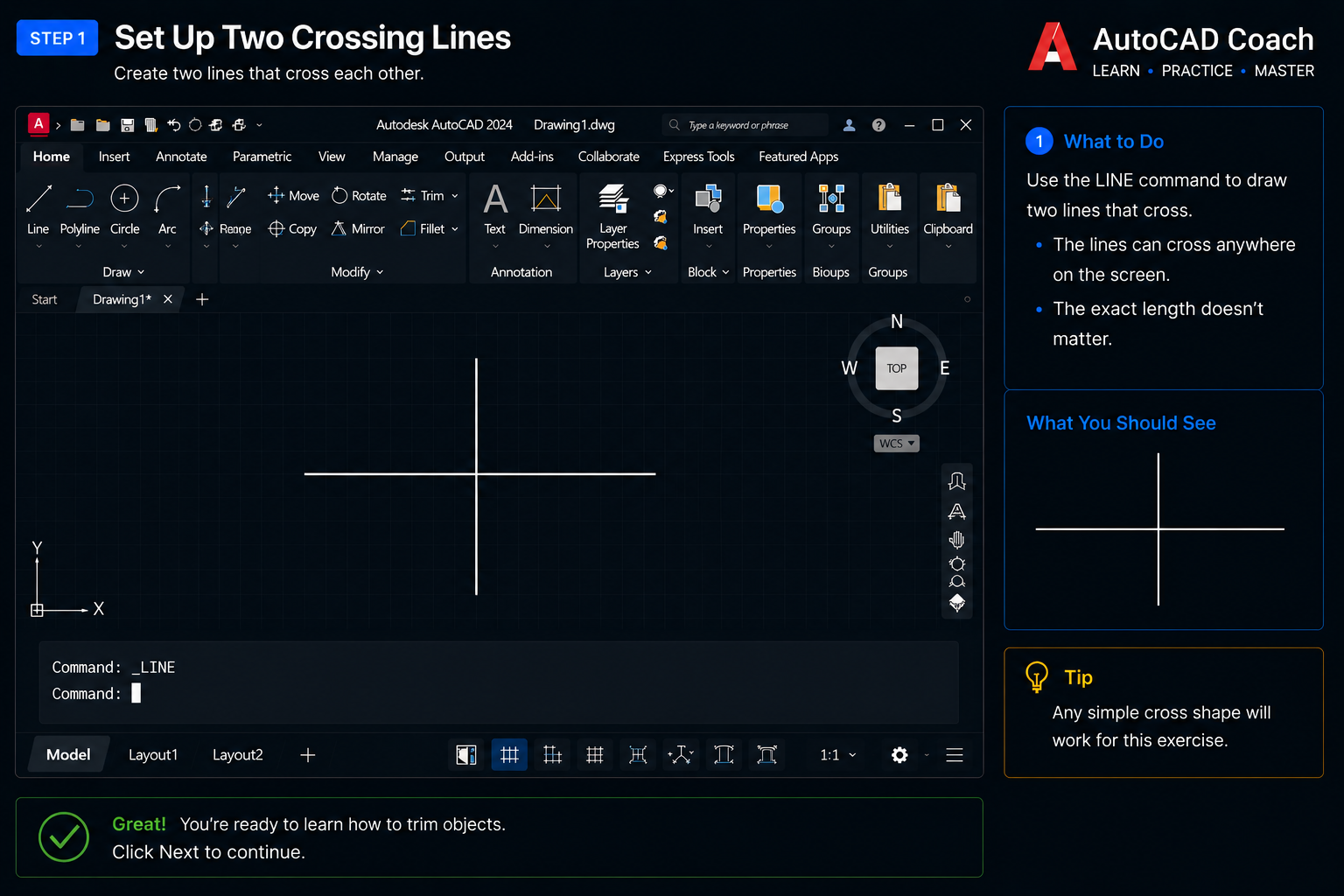
Task: Click the floppy disk Save icon
Action: (x=128, y=125)
